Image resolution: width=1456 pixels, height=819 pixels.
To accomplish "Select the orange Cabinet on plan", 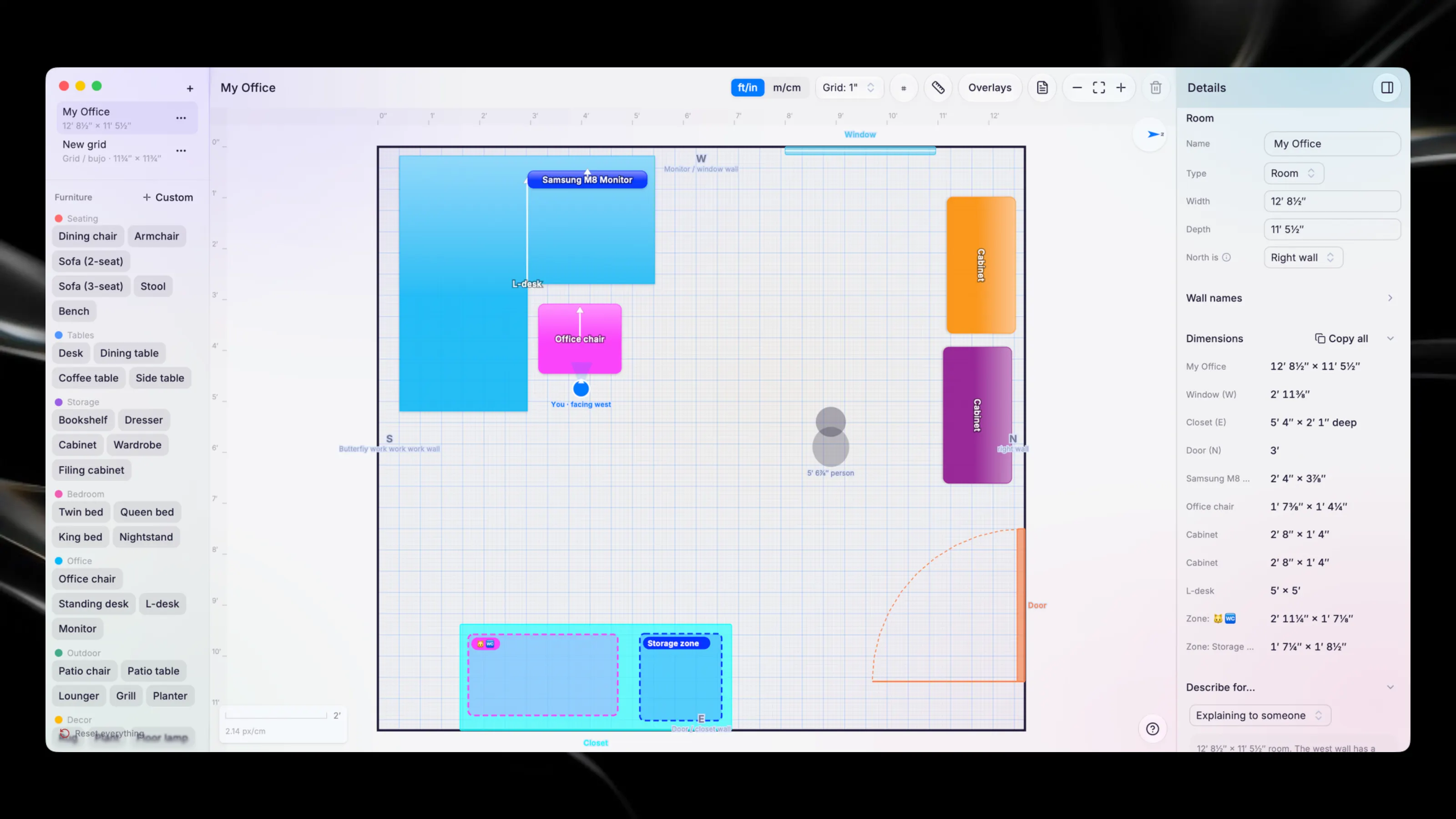I will pyautogui.click(x=981, y=265).
